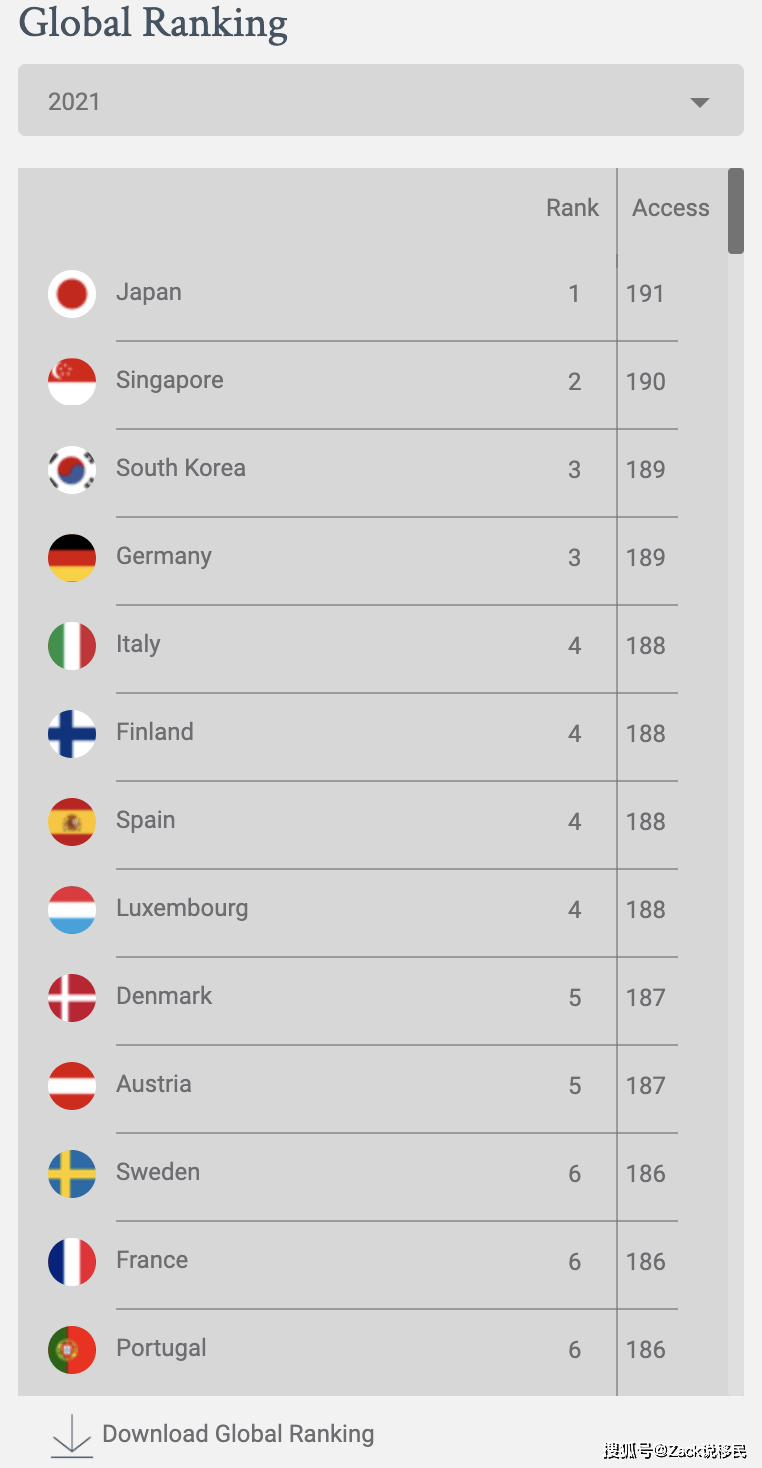Open the Download Global Ranking link

coord(238,1434)
